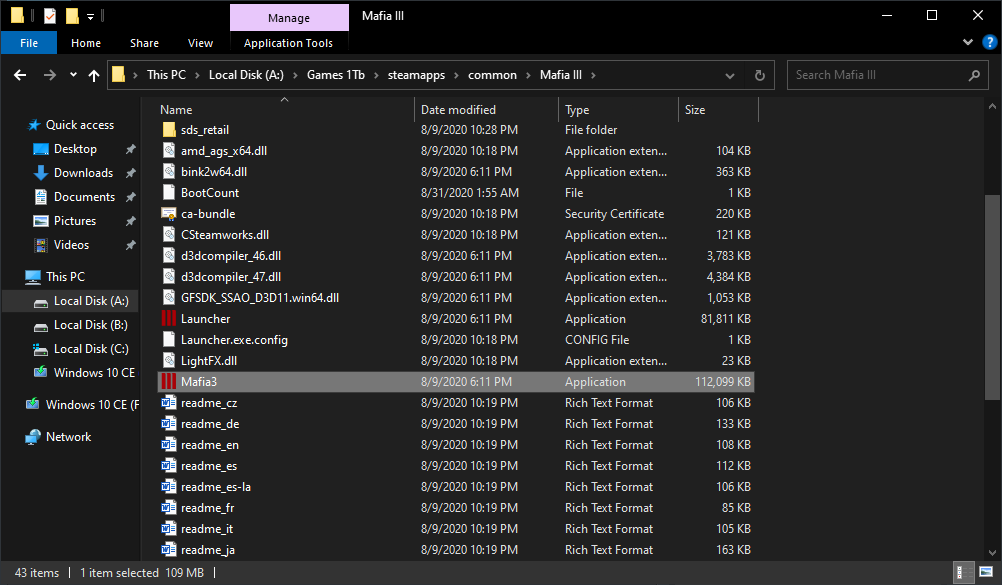This screenshot has height=585, width=1002.
Task: Customize Quick Access Toolbar dropdown arrow
Action: click(x=90, y=16)
